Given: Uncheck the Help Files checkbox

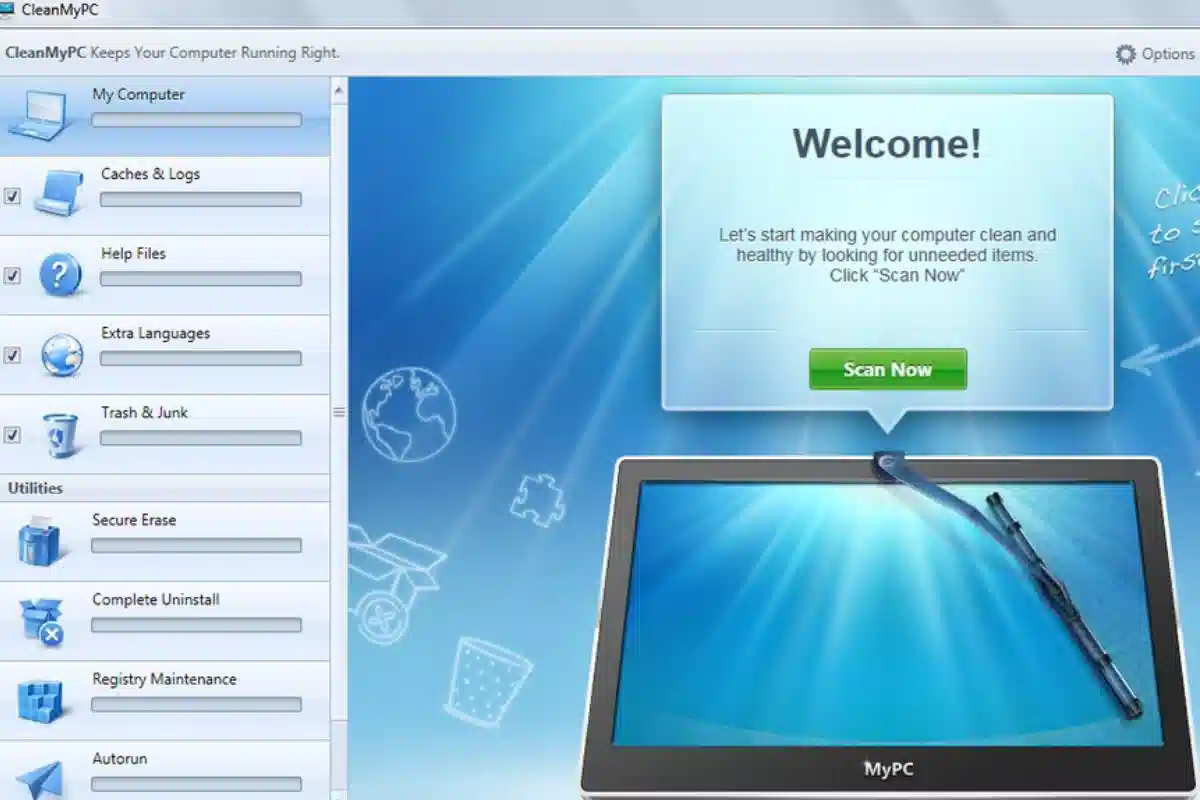Looking at the screenshot, I should (x=12, y=275).
